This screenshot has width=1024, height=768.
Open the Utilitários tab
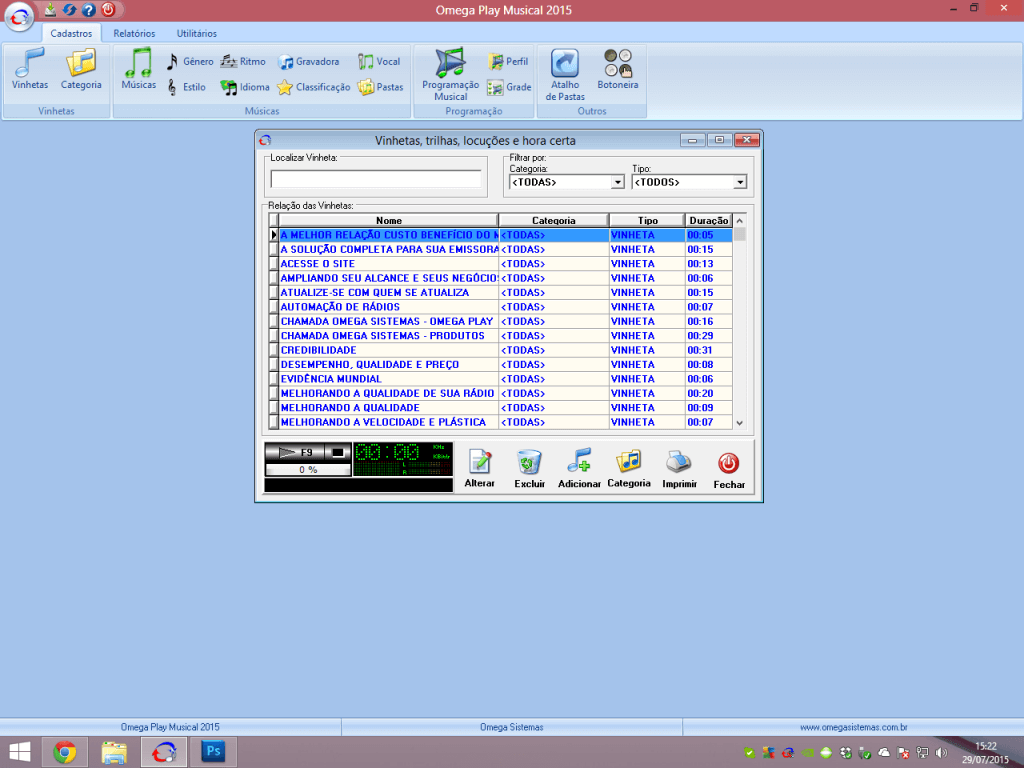click(x=196, y=34)
